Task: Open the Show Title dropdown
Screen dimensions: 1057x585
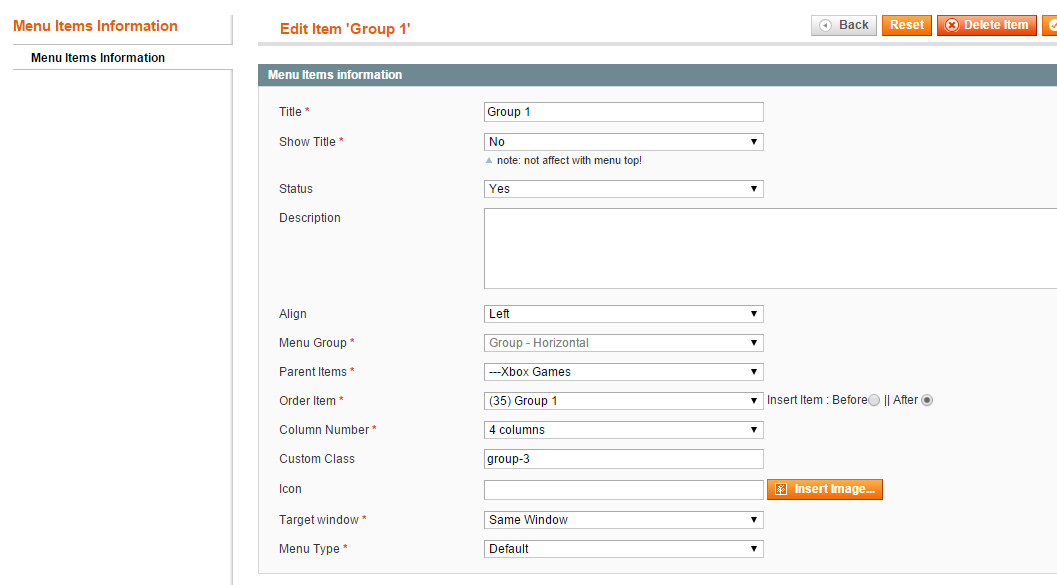Action: click(x=624, y=142)
